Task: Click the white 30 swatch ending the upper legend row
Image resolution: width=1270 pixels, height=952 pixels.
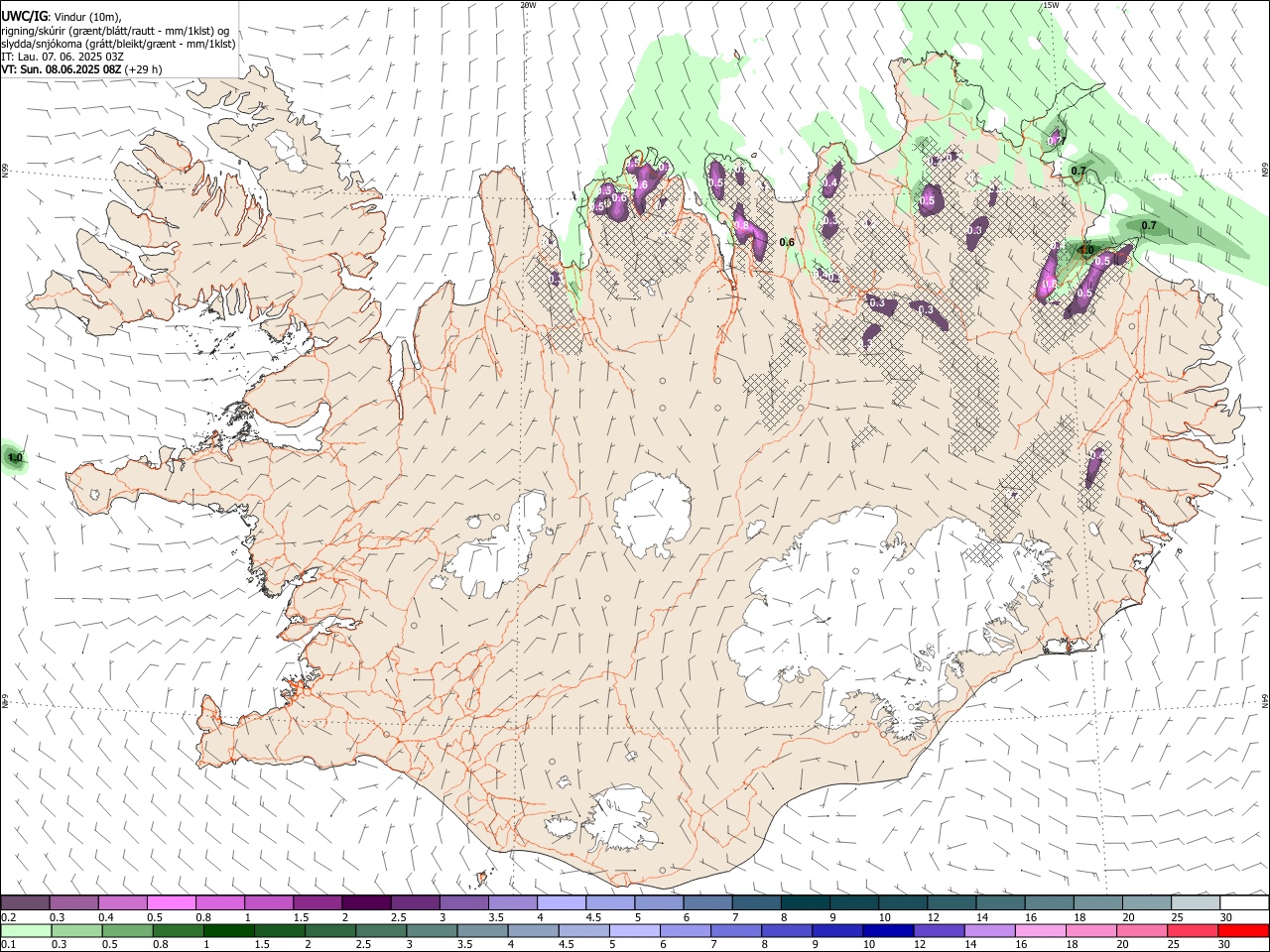Action: pos(1243,903)
